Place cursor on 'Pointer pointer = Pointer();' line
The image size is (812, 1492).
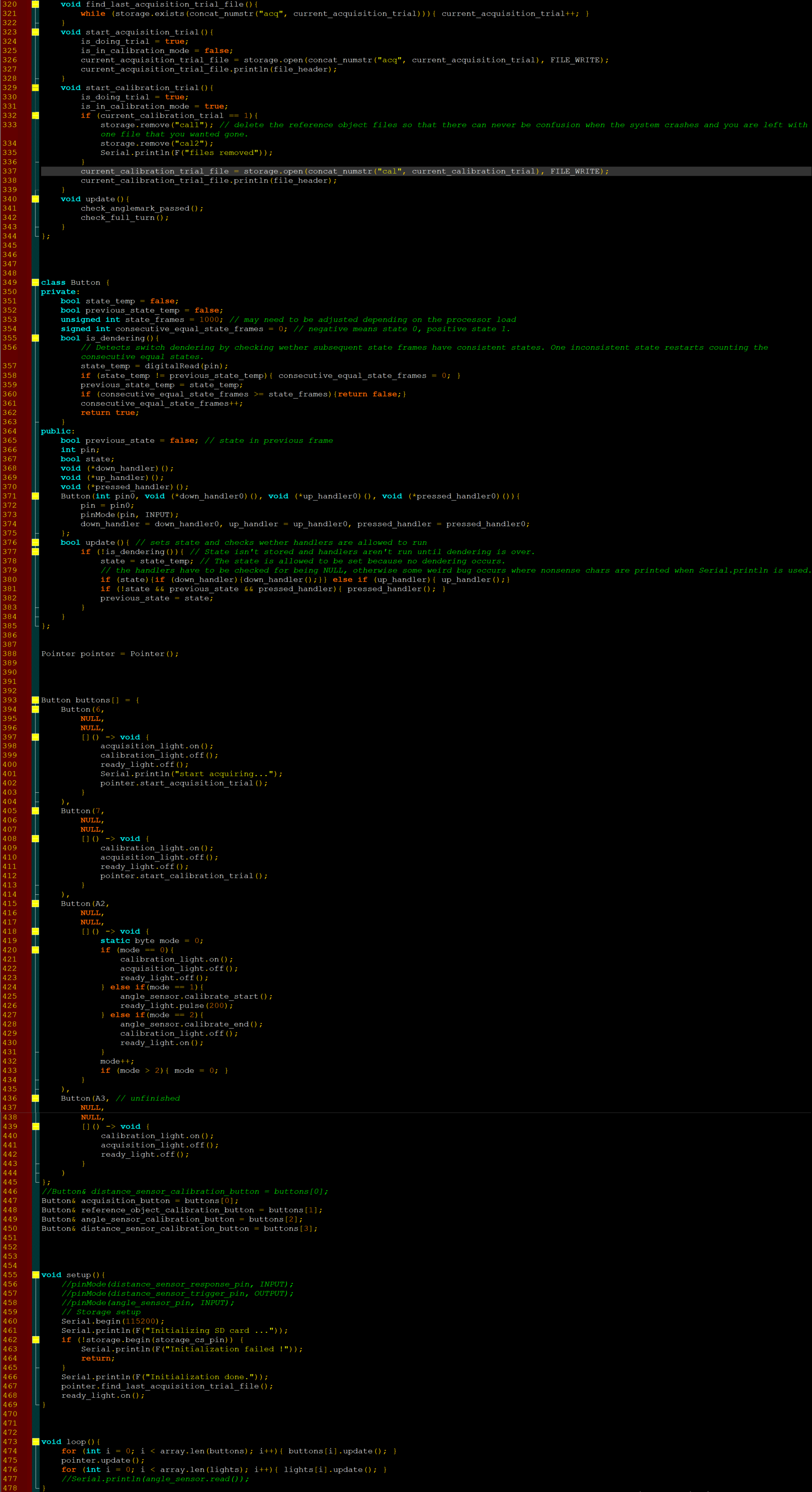click(110, 654)
